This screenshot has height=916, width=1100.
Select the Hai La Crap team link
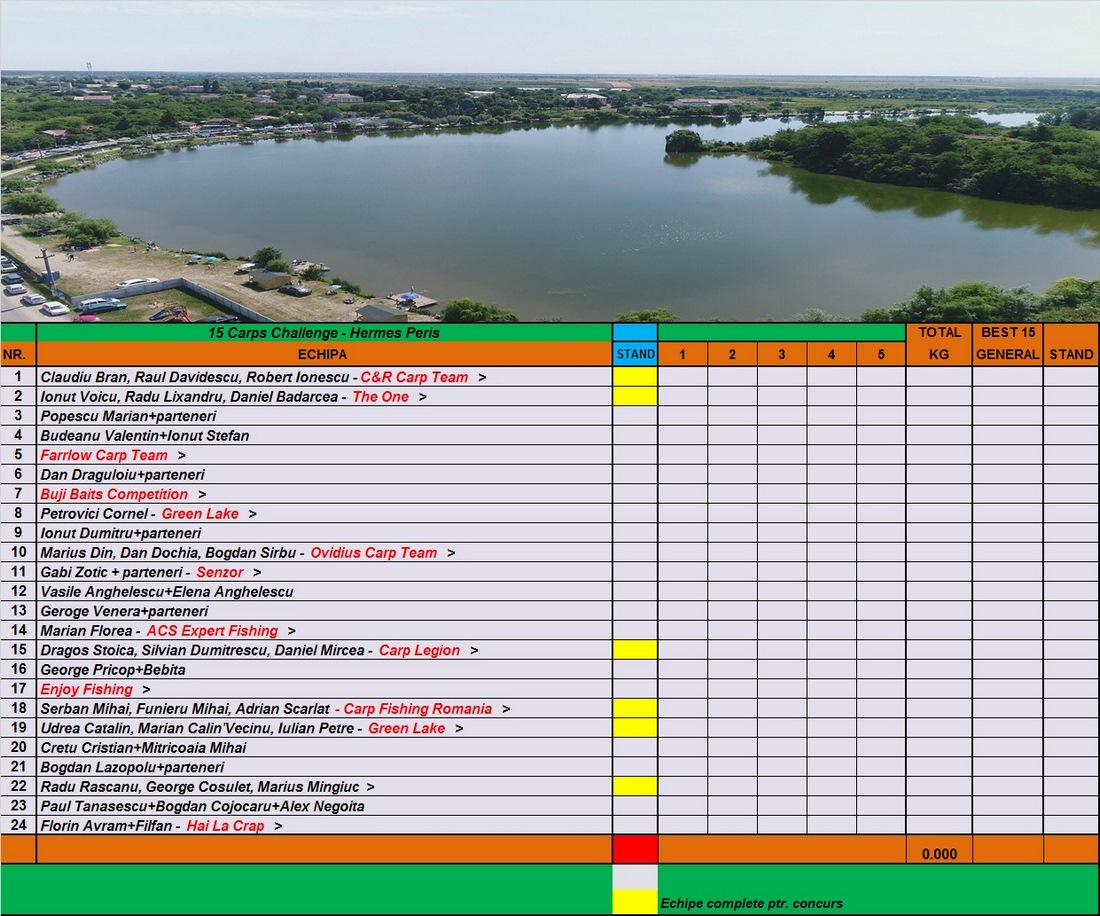point(225,826)
